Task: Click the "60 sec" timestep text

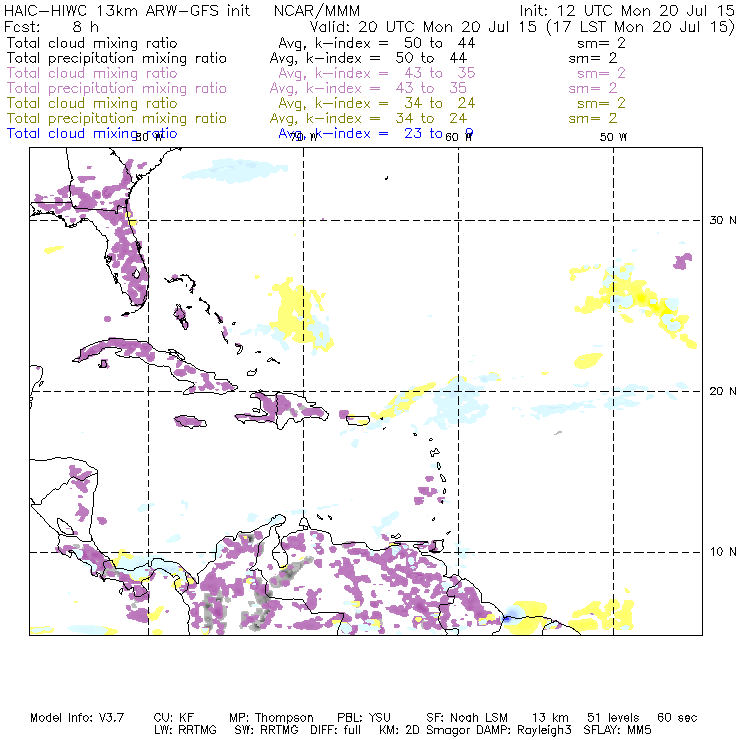Action: (x=677, y=718)
